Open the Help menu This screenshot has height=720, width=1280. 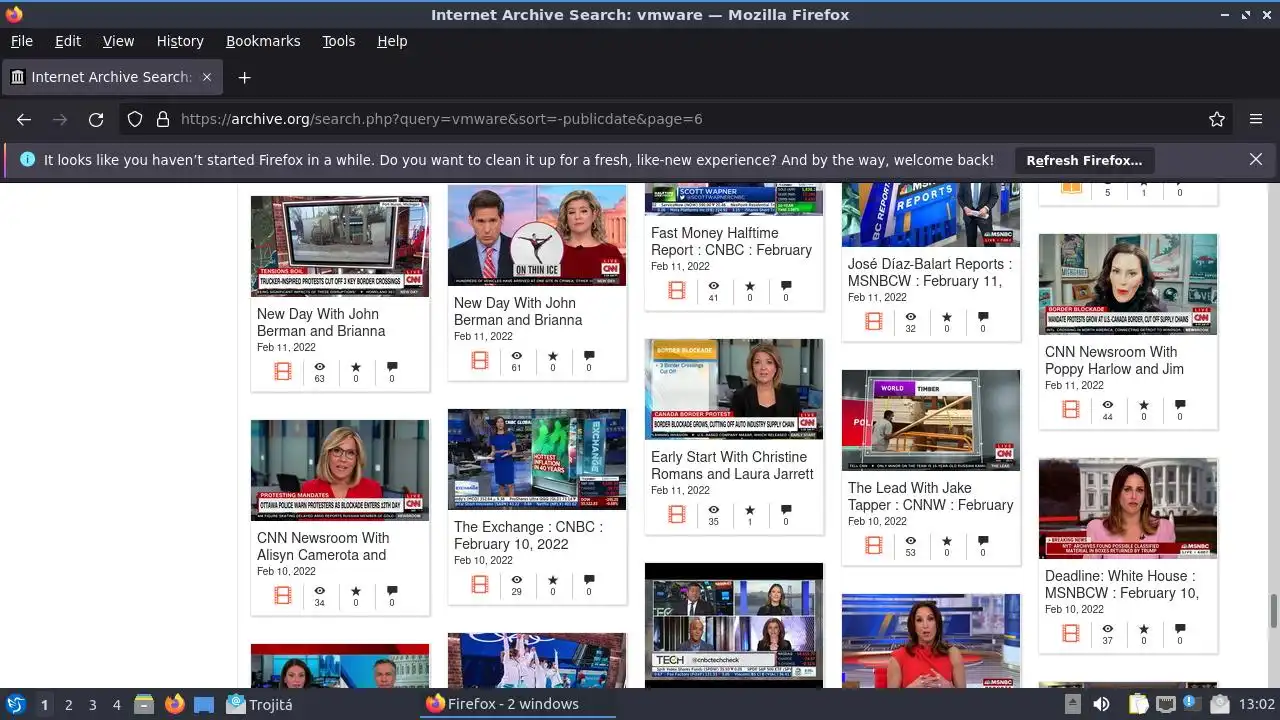pyautogui.click(x=392, y=41)
